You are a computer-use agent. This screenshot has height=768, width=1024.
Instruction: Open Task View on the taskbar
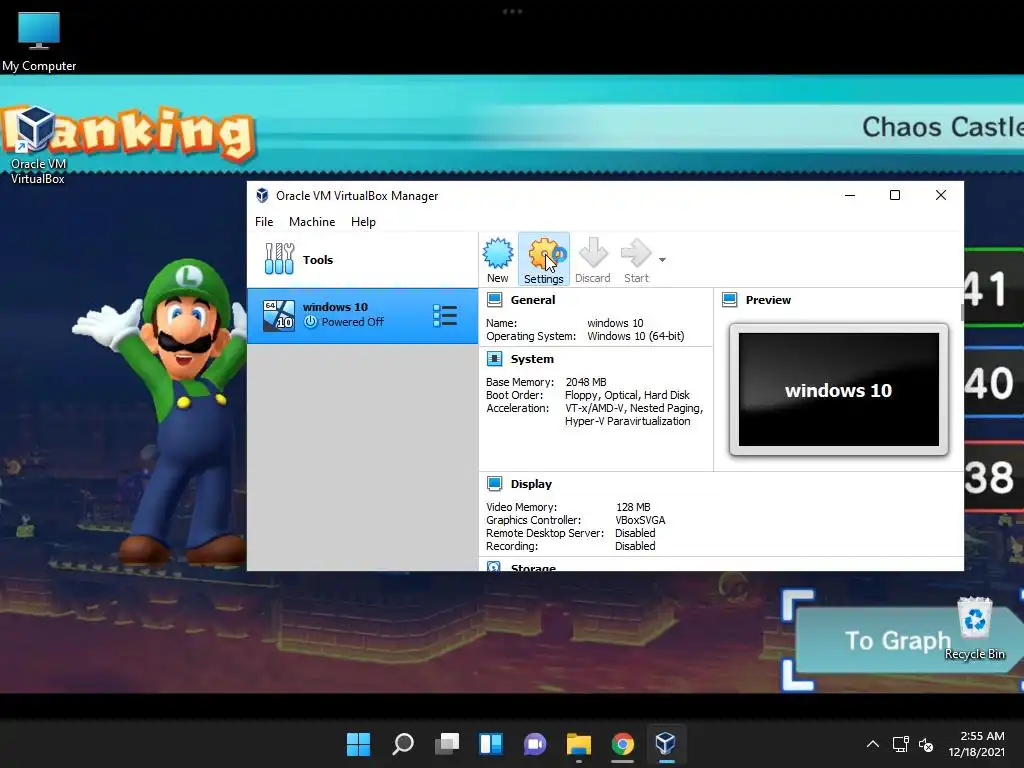click(x=447, y=744)
